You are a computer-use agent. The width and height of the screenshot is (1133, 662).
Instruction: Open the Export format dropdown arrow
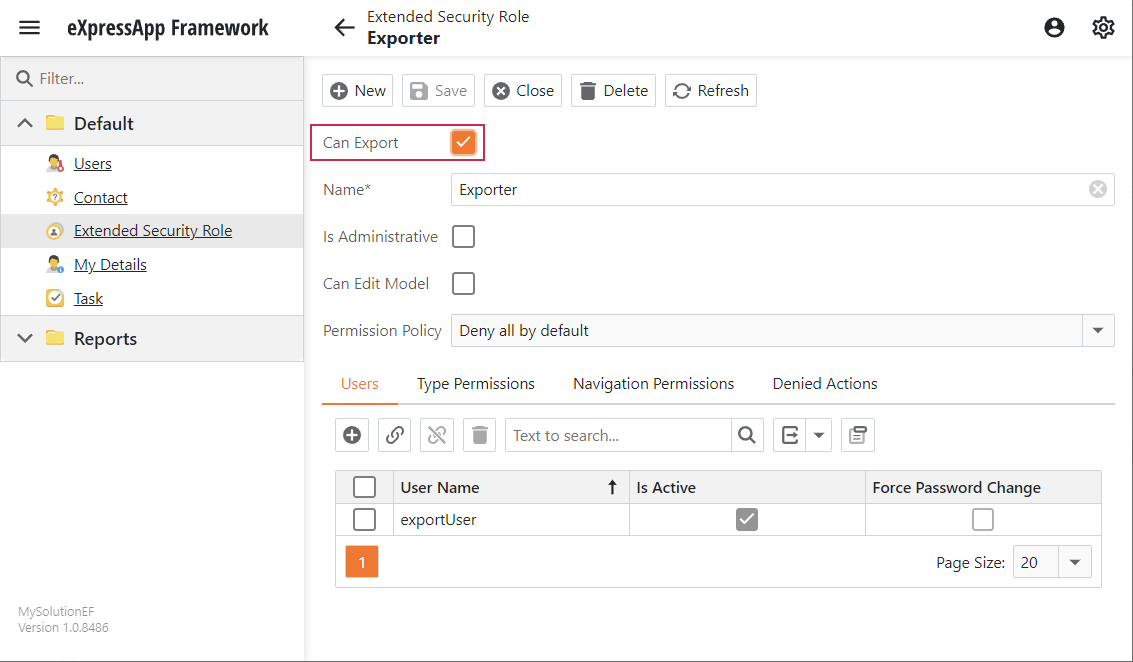click(819, 435)
